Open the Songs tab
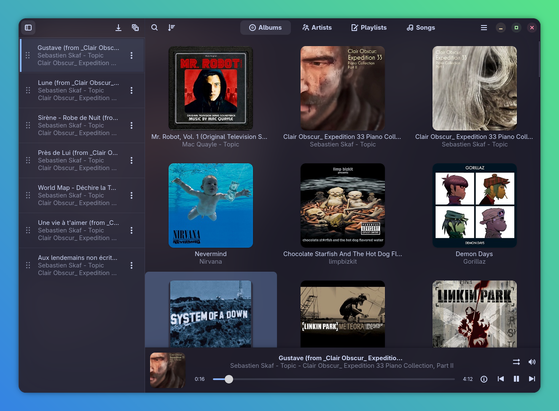559x411 pixels. coord(421,27)
